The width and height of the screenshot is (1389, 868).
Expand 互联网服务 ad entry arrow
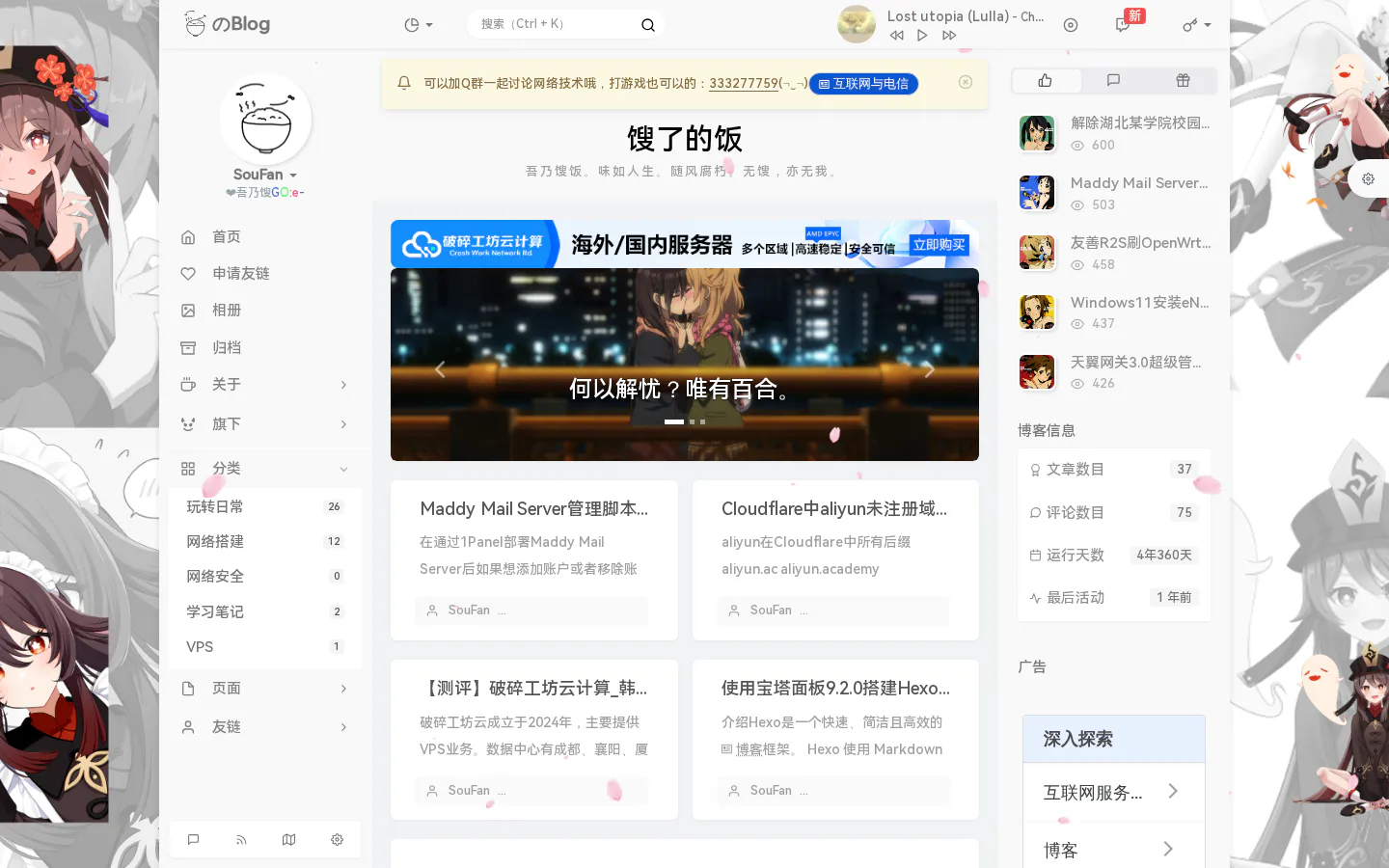pos(1173,792)
